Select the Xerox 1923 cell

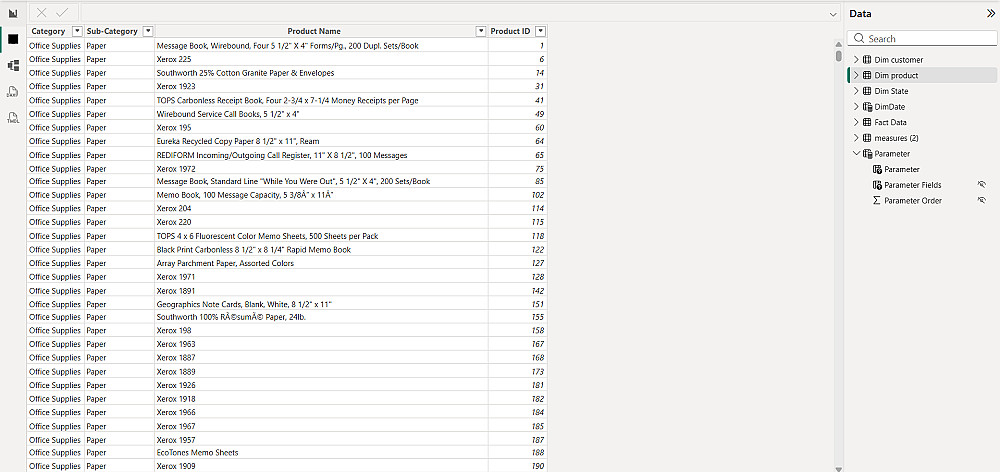321,86
